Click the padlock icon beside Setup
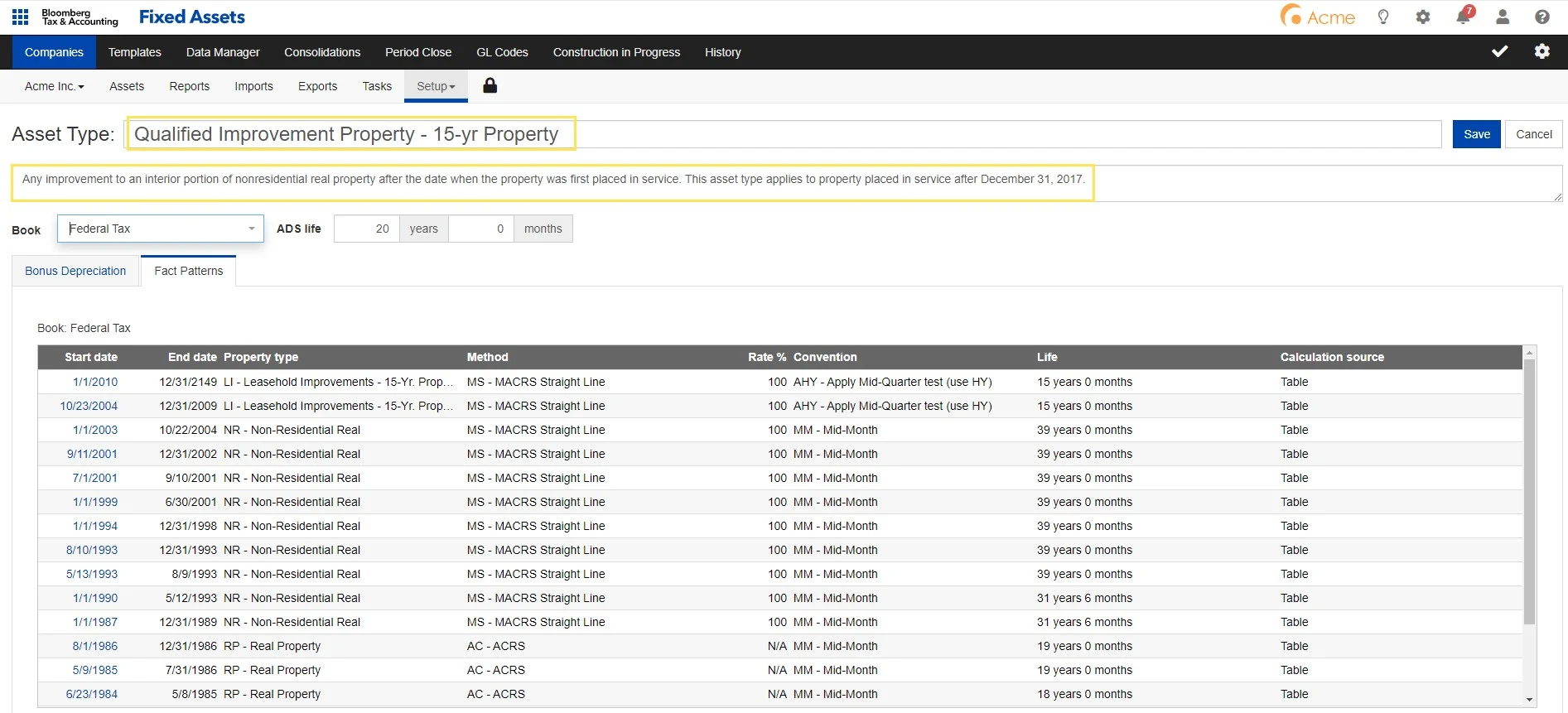This screenshot has height=713, width=1568. coord(490,85)
